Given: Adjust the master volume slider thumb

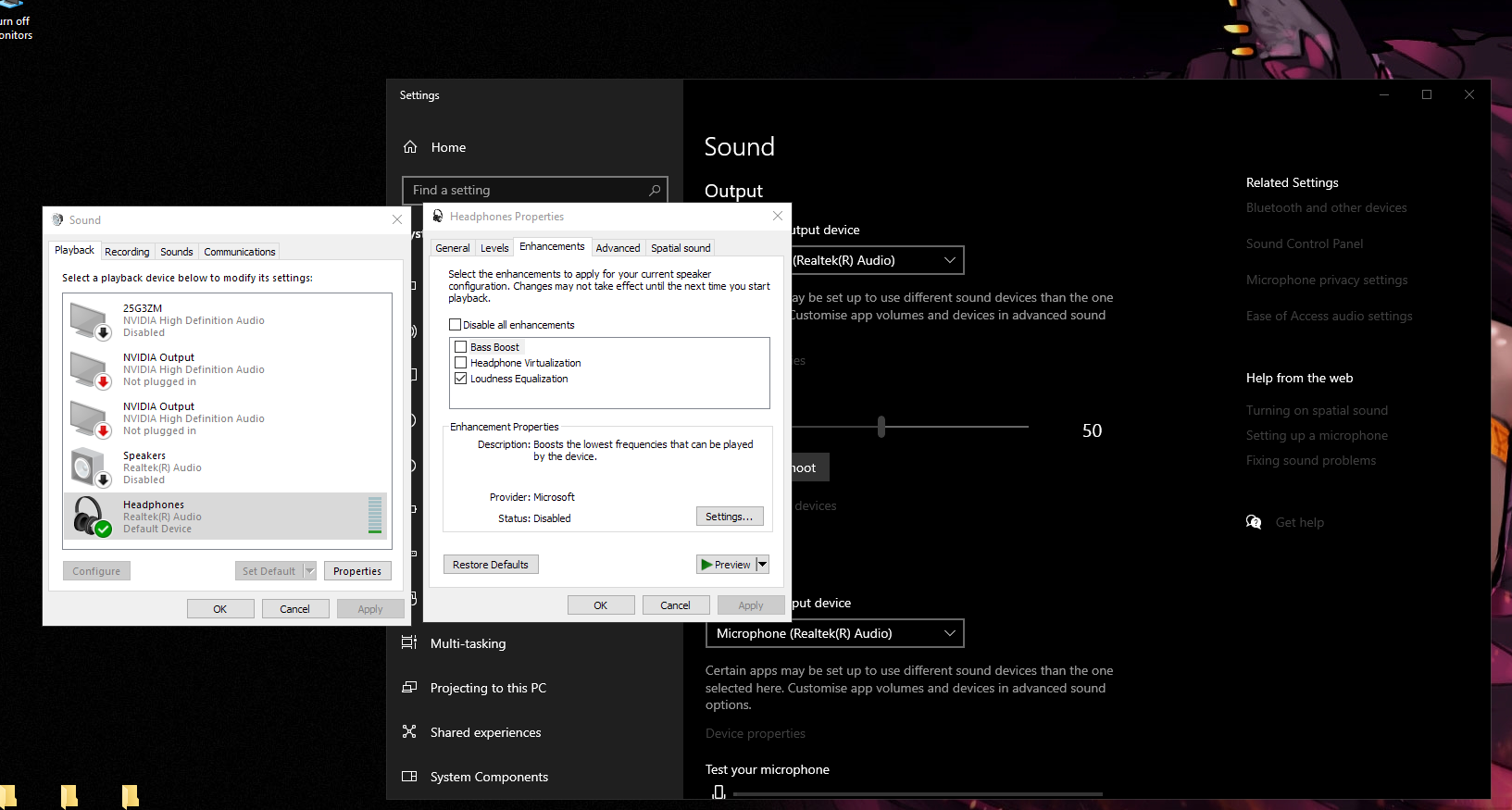Looking at the screenshot, I should coord(881,426).
